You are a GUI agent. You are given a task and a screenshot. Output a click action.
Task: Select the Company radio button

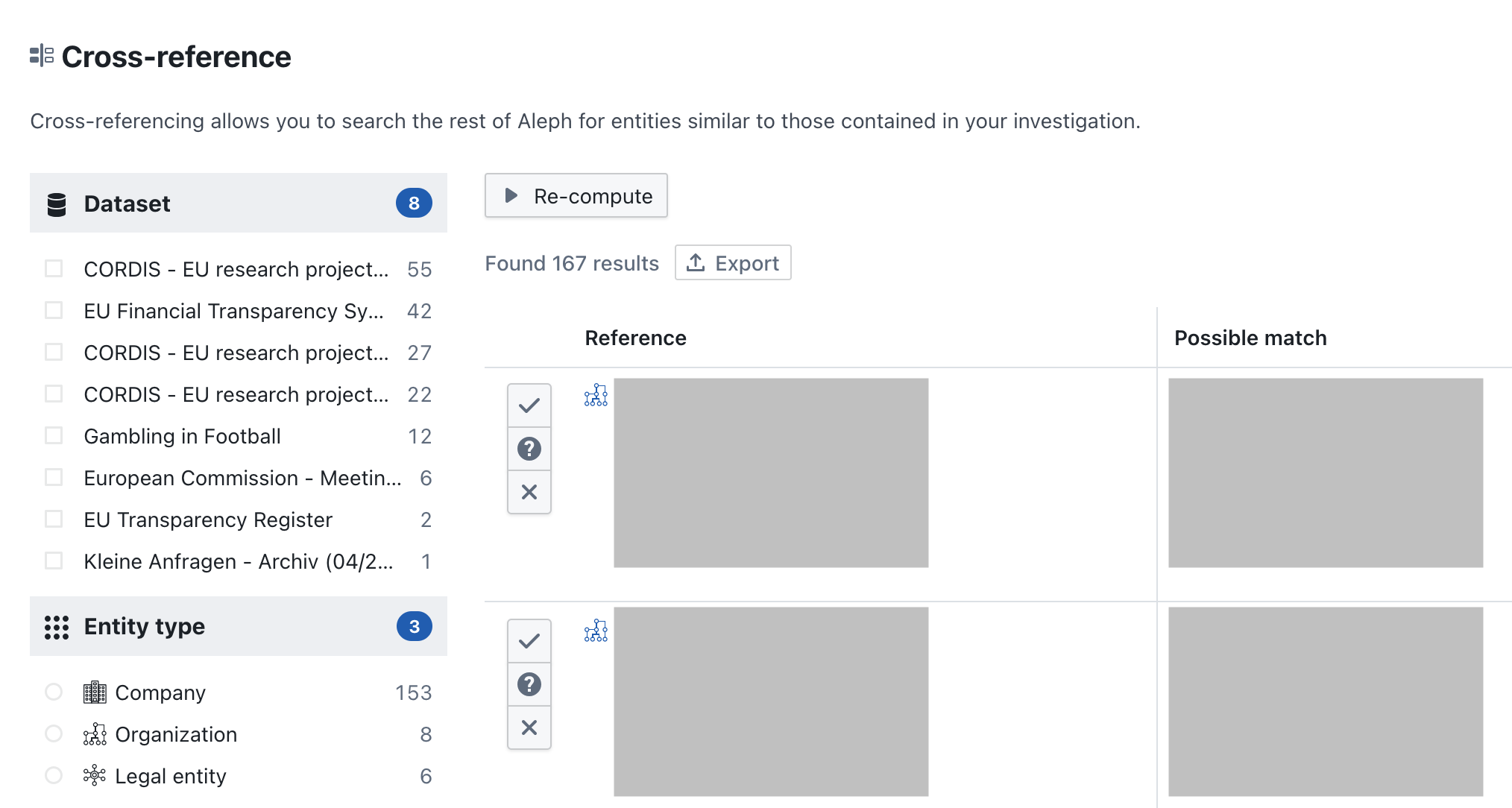point(54,692)
